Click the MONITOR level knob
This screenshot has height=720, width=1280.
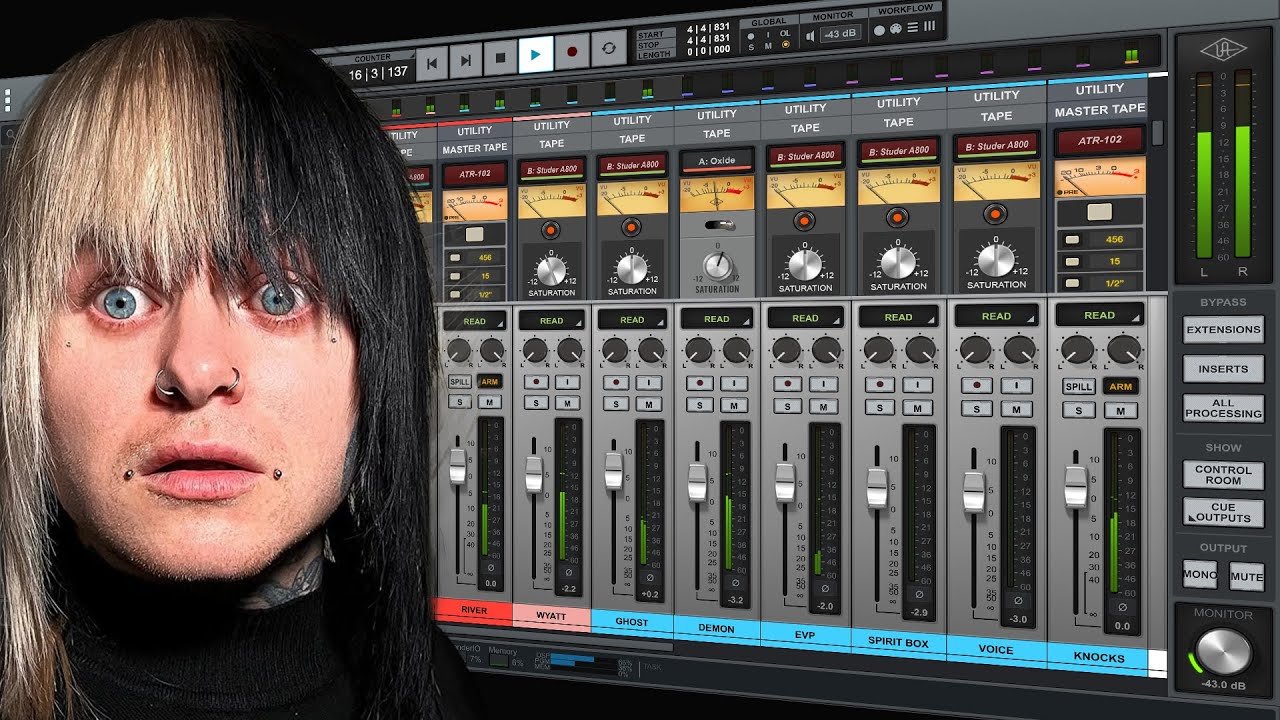click(1222, 652)
